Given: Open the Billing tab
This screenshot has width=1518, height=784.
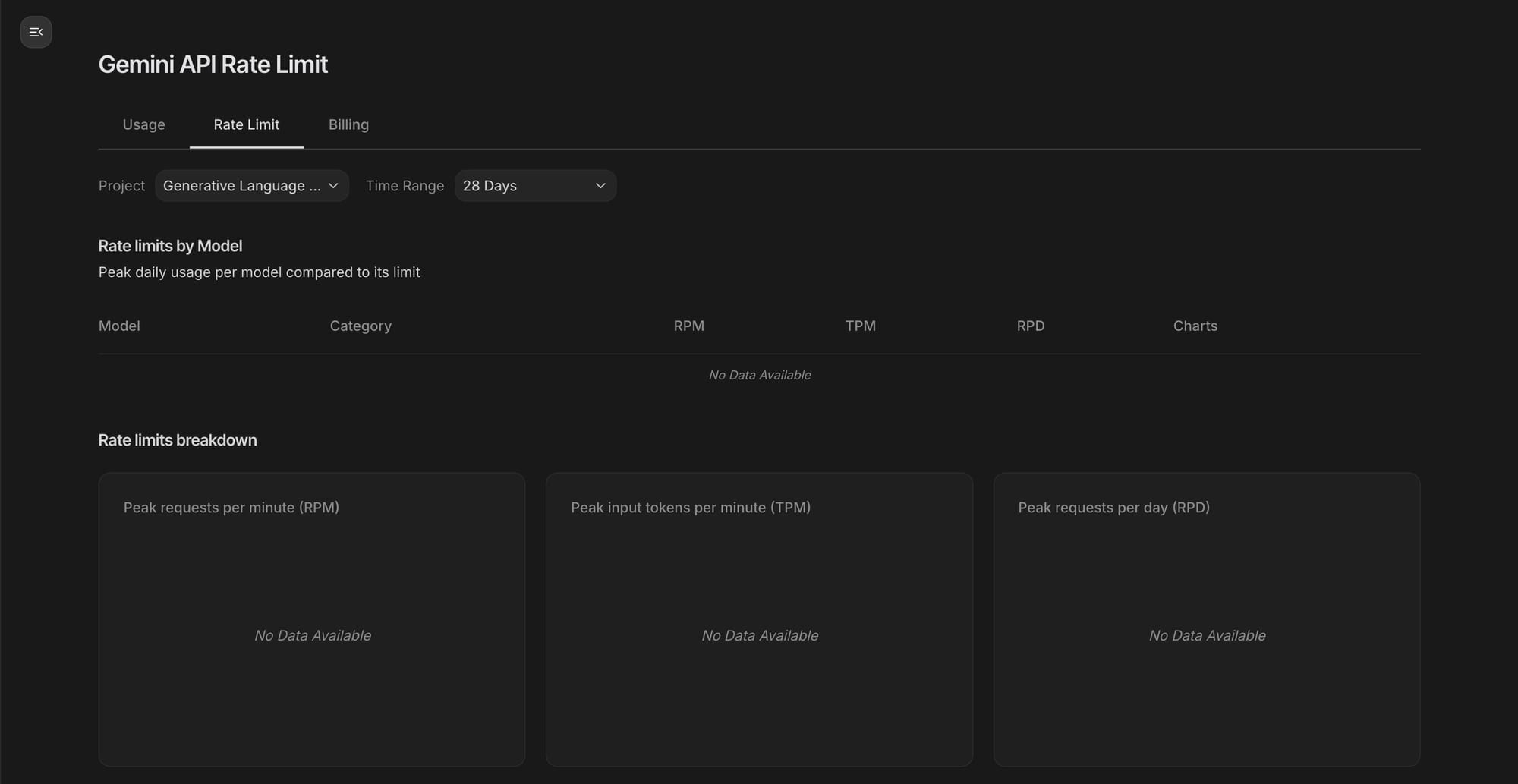Looking at the screenshot, I should [348, 124].
